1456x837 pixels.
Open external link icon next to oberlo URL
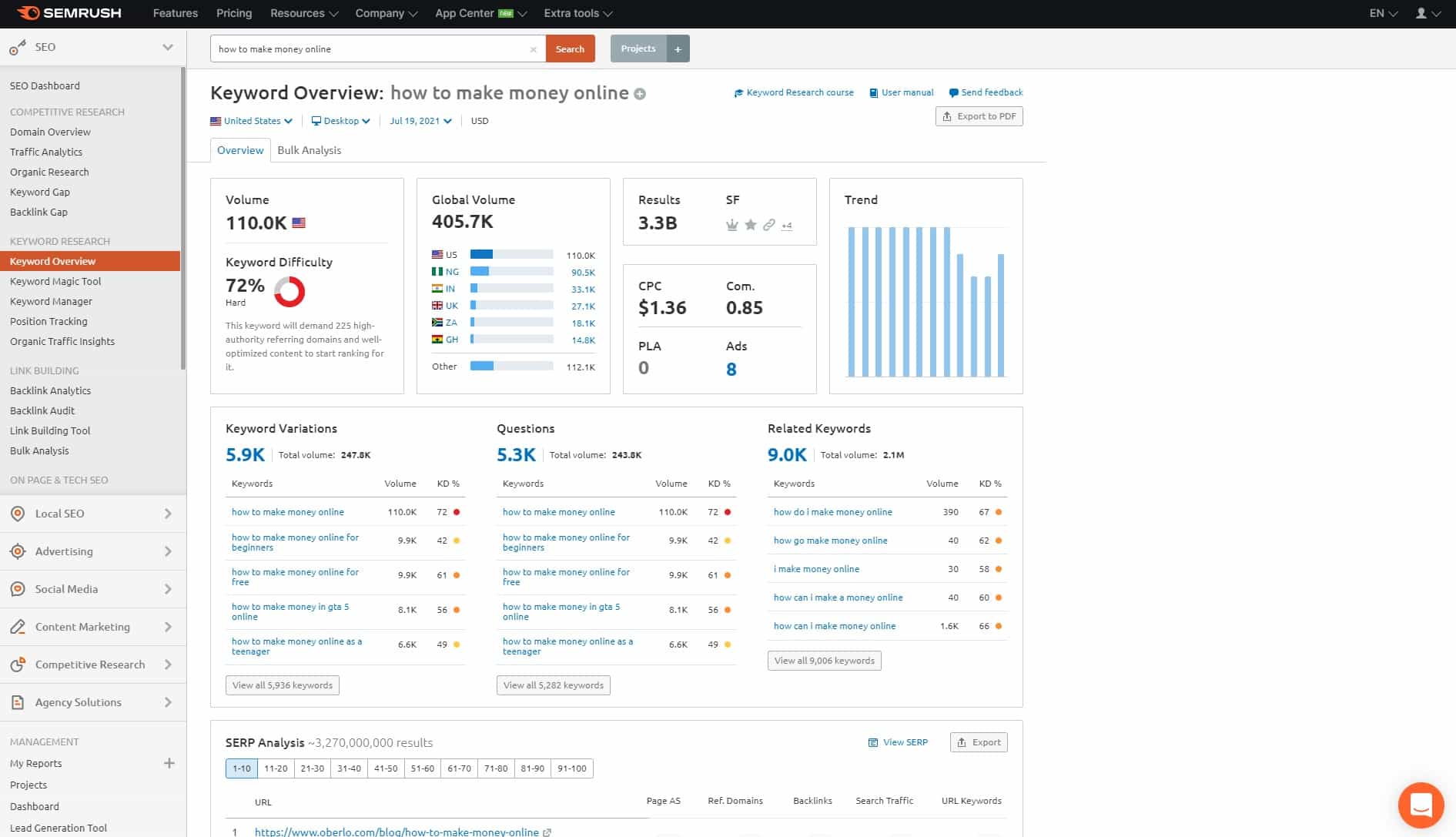547,832
